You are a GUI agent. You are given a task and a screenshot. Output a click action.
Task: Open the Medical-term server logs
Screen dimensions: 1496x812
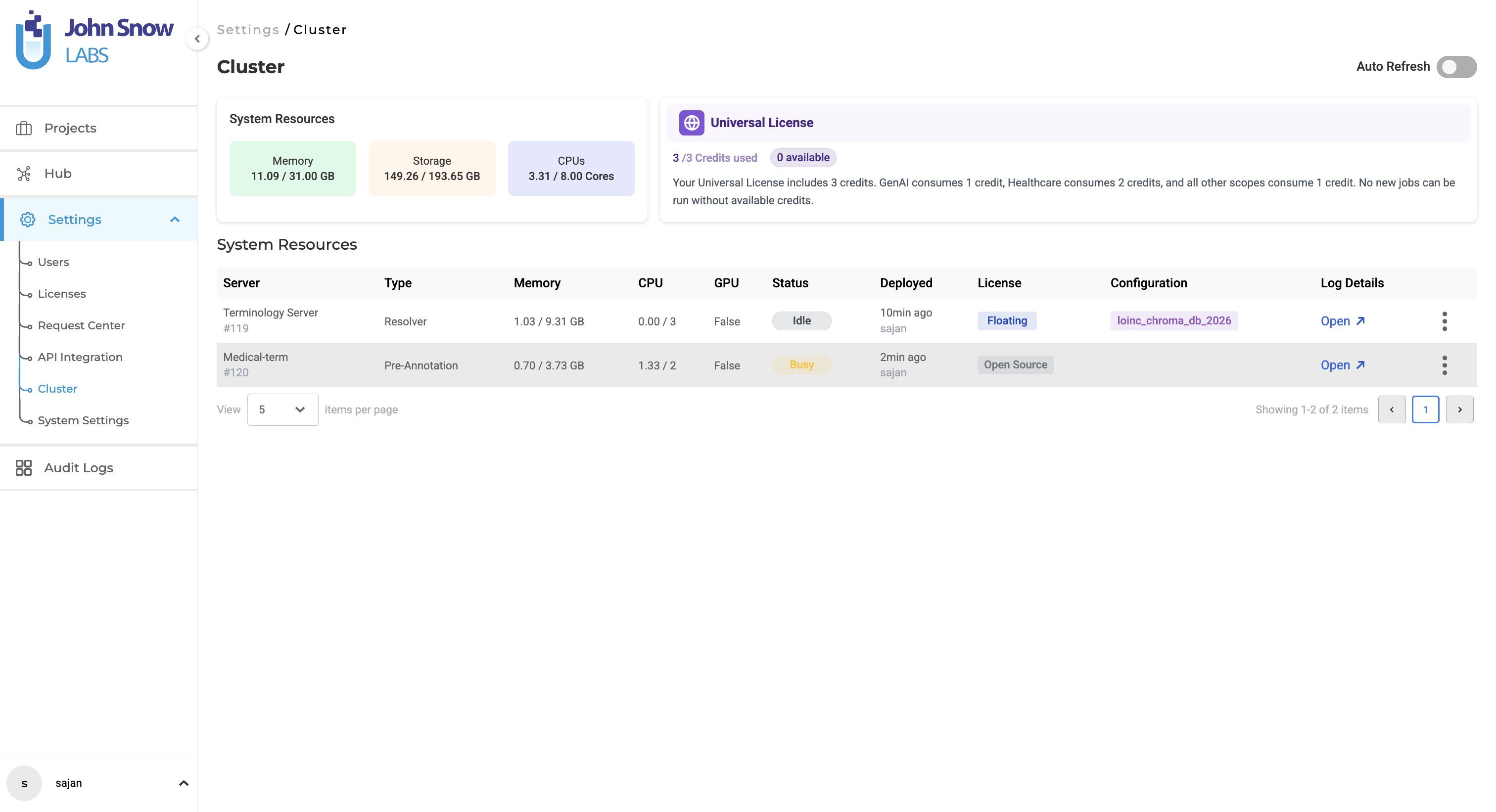(x=1336, y=365)
